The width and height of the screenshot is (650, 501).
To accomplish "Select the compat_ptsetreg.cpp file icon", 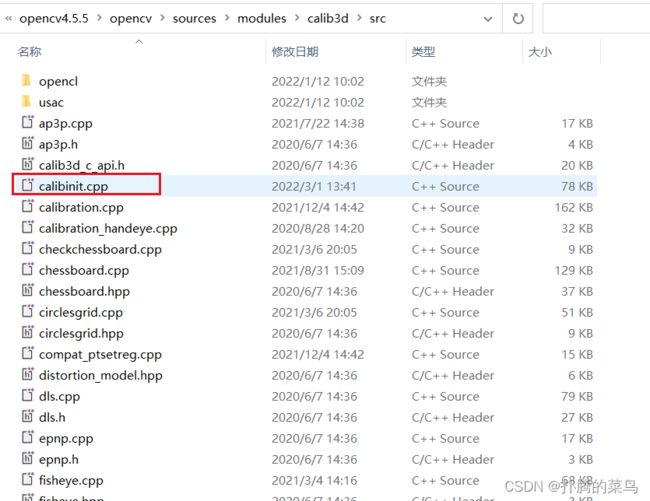I will (27, 353).
